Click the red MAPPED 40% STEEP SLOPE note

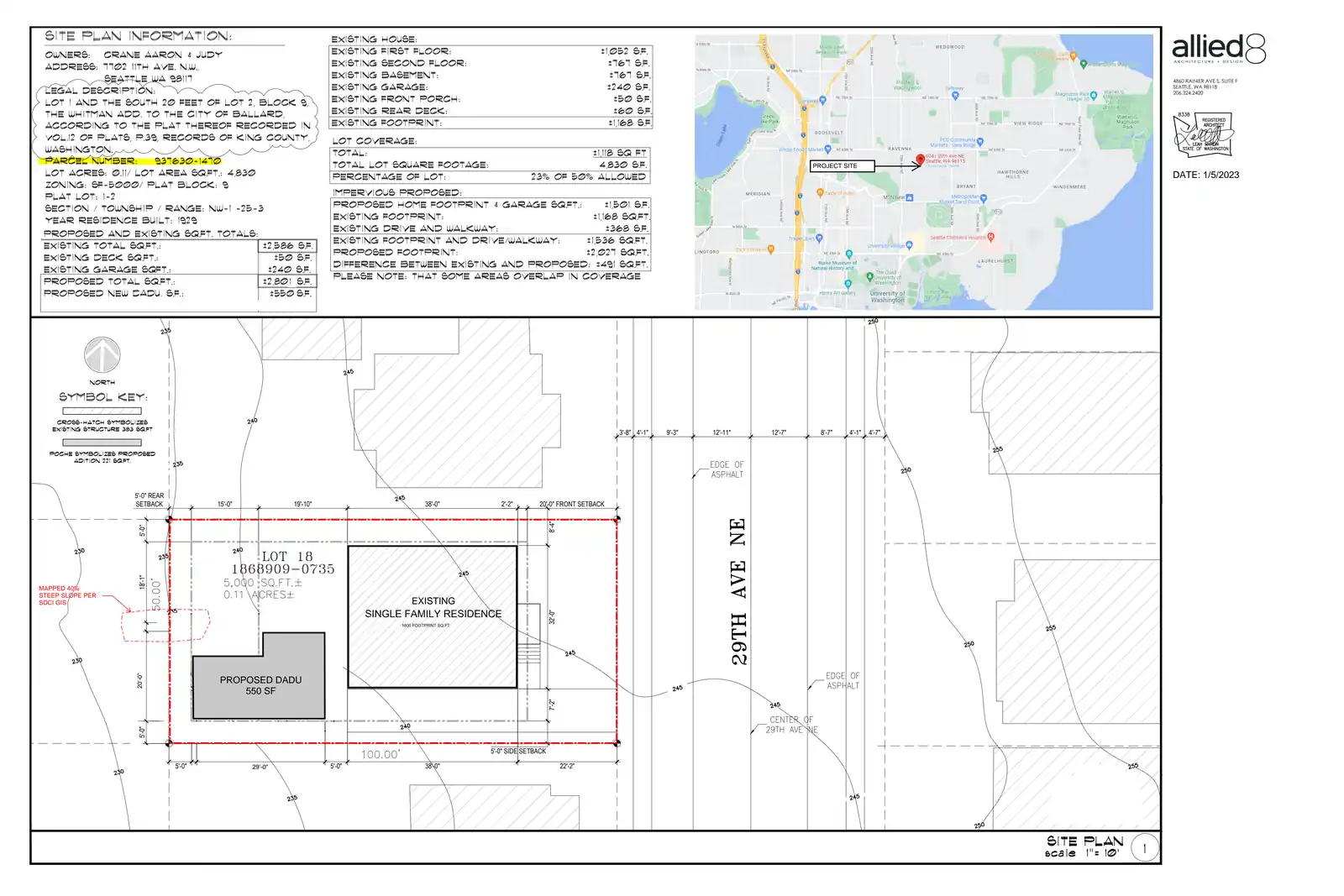tap(67, 595)
